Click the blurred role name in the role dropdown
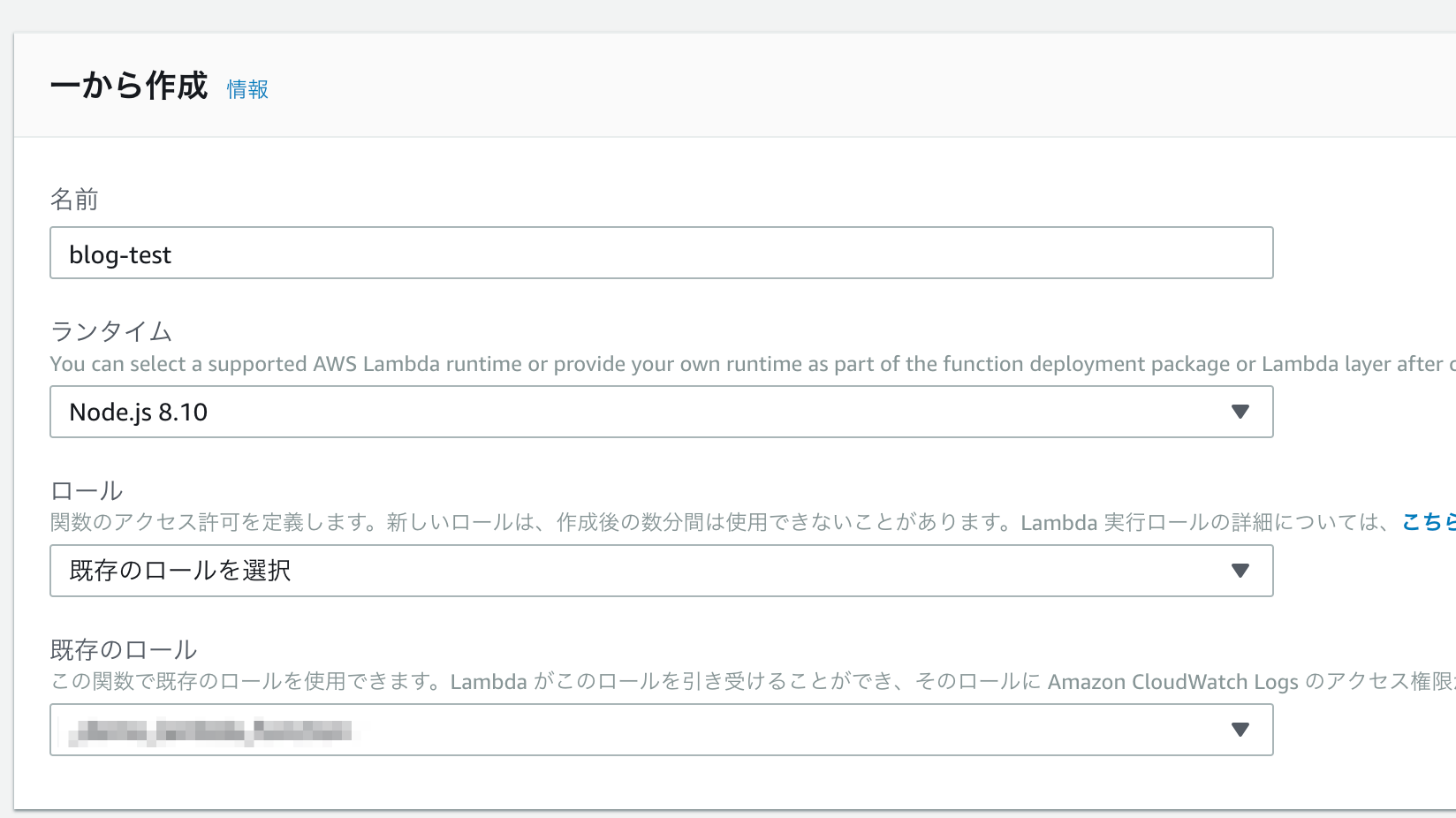Image resolution: width=1456 pixels, height=818 pixels. (212, 730)
